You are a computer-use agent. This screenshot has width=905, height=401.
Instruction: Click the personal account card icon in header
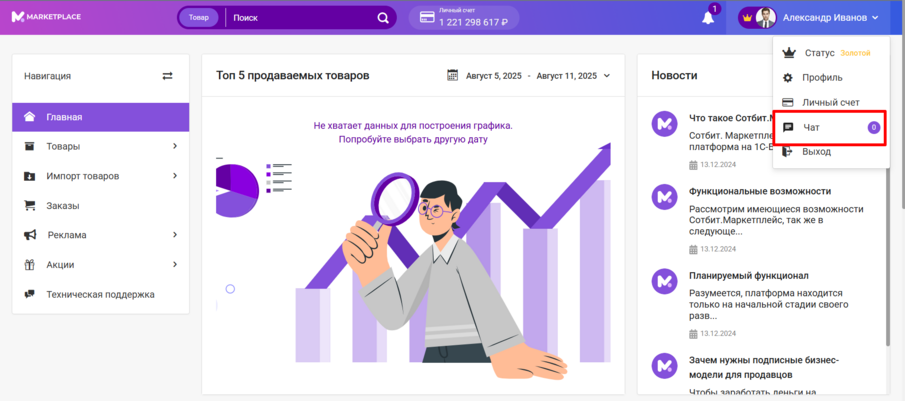click(427, 18)
